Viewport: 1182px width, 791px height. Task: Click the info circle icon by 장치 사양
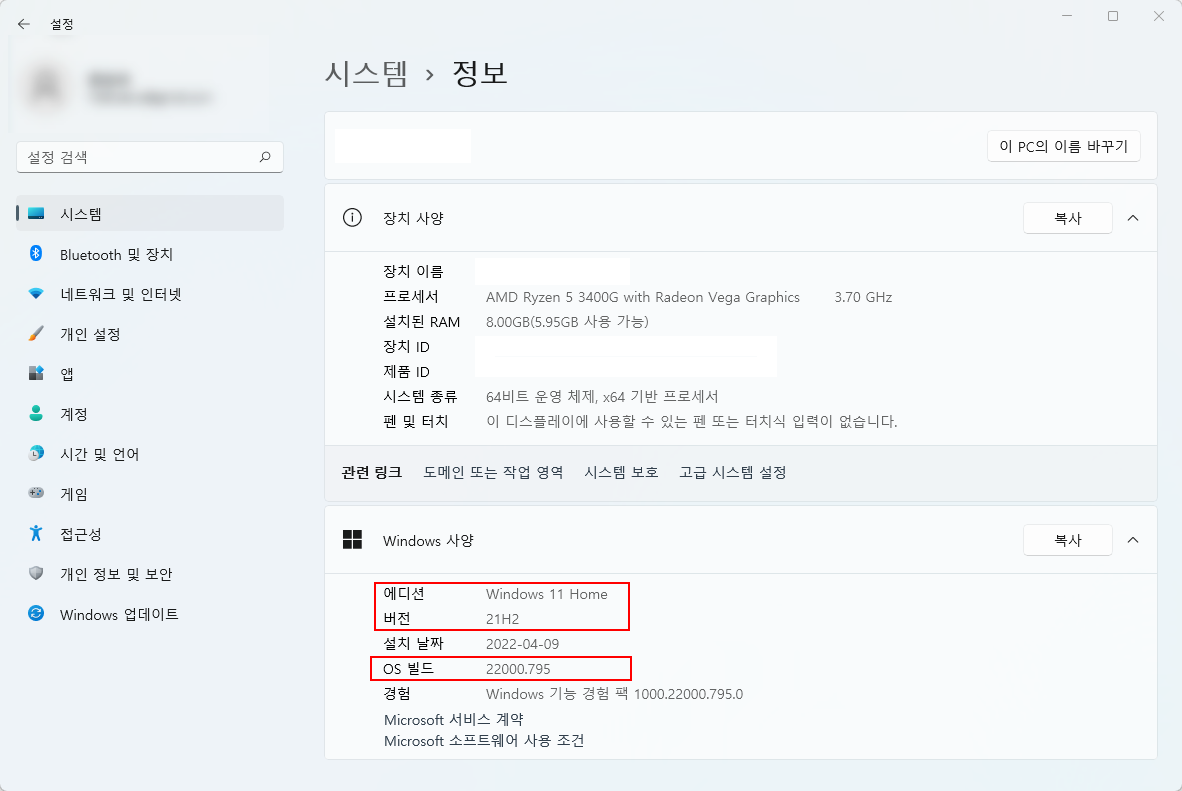click(352, 218)
